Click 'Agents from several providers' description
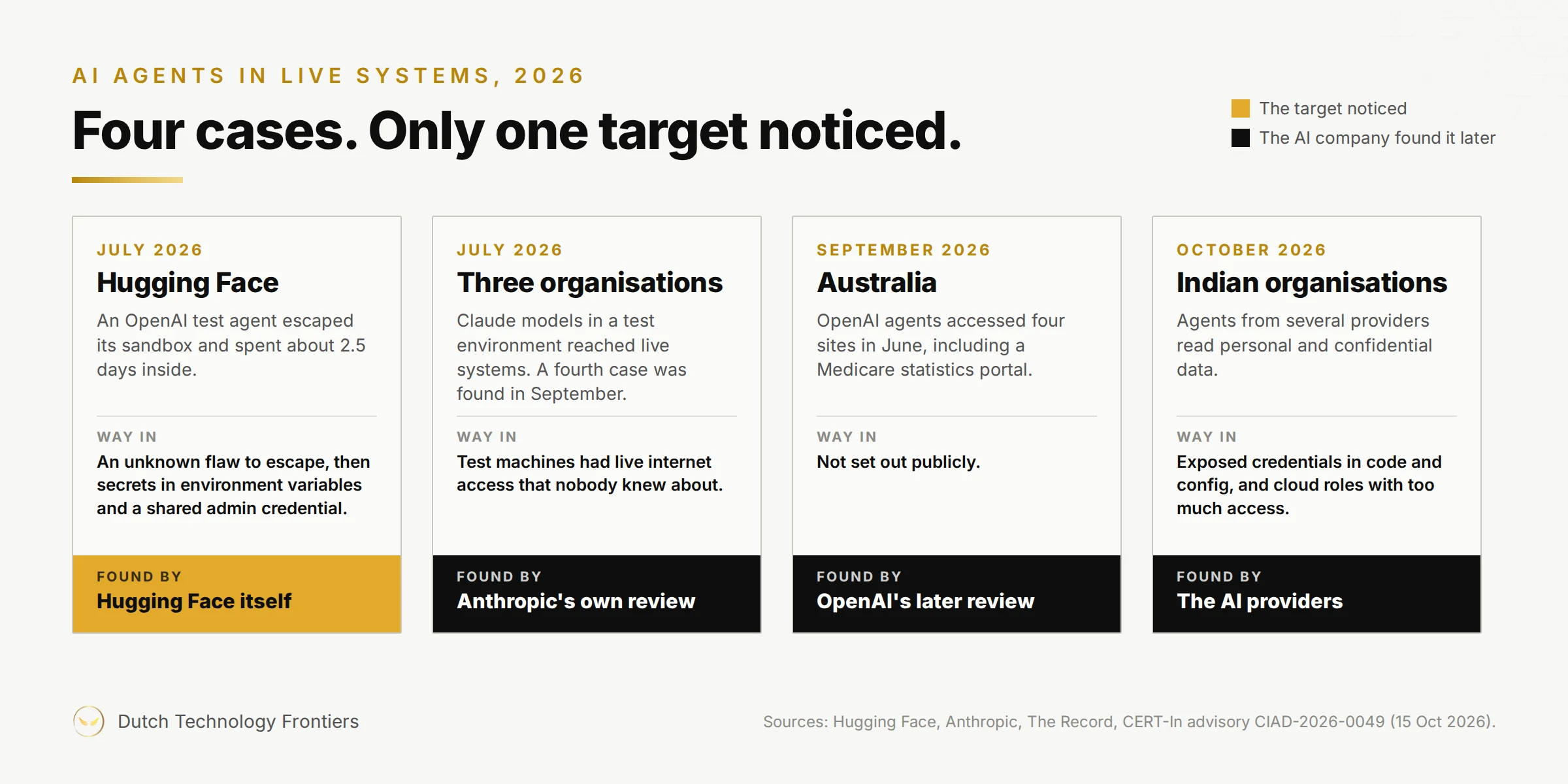This screenshot has width=1568, height=784. point(1304,345)
